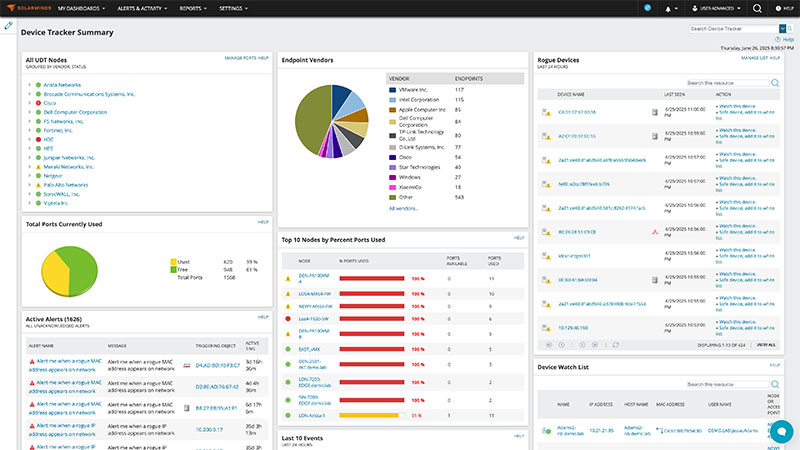Click the yellow Used legend swatch
The width and height of the screenshot is (800, 450).
tap(173, 262)
